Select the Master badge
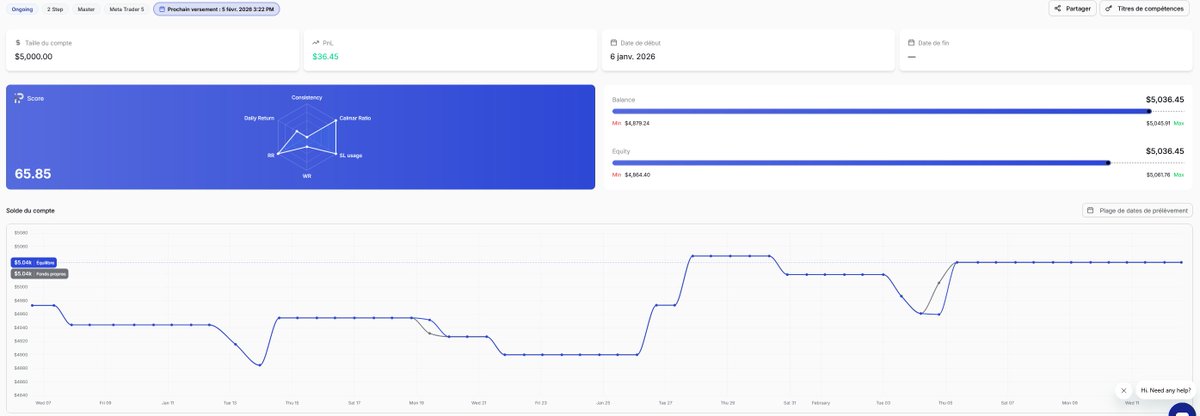Image resolution: width=1200 pixels, height=416 pixels. point(86,8)
